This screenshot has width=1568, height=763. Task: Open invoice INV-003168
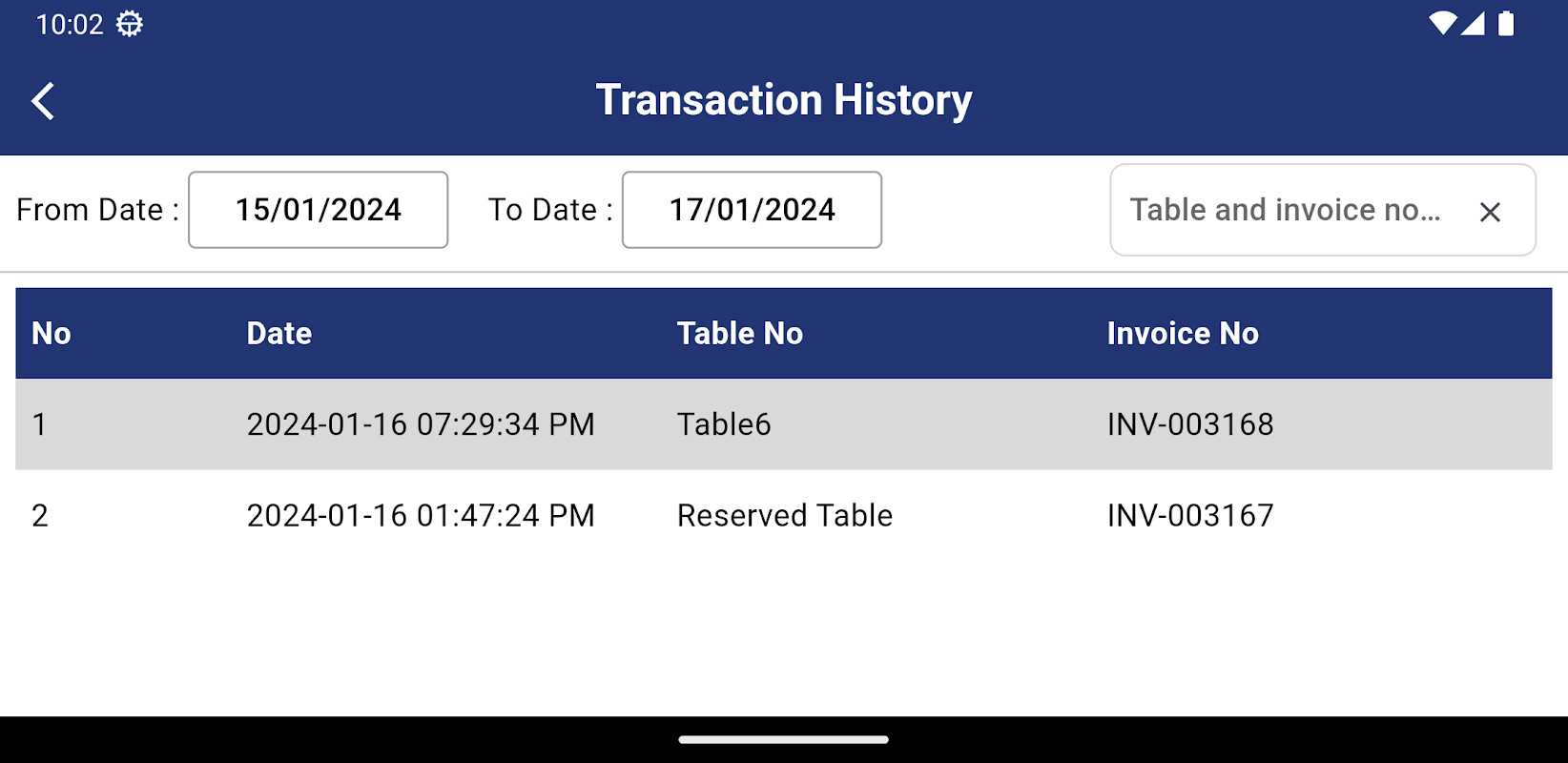coord(1190,424)
